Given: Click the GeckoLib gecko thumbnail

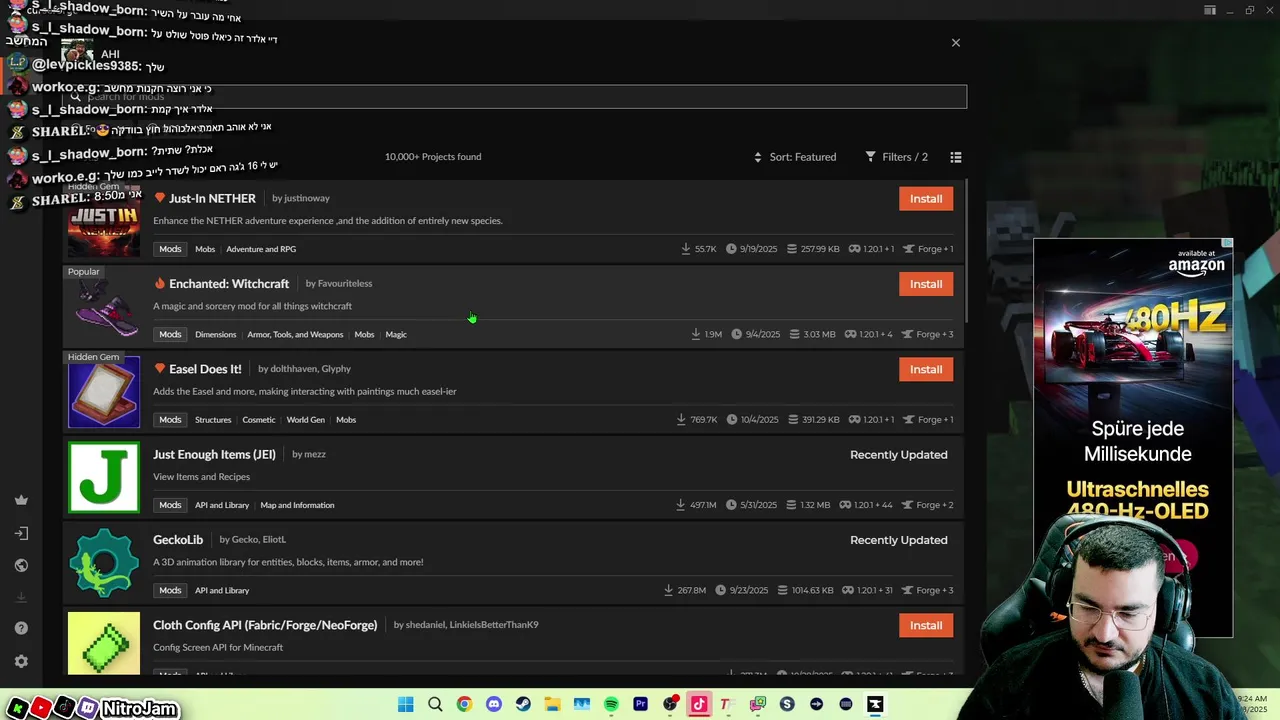Looking at the screenshot, I should (x=104, y=562).
